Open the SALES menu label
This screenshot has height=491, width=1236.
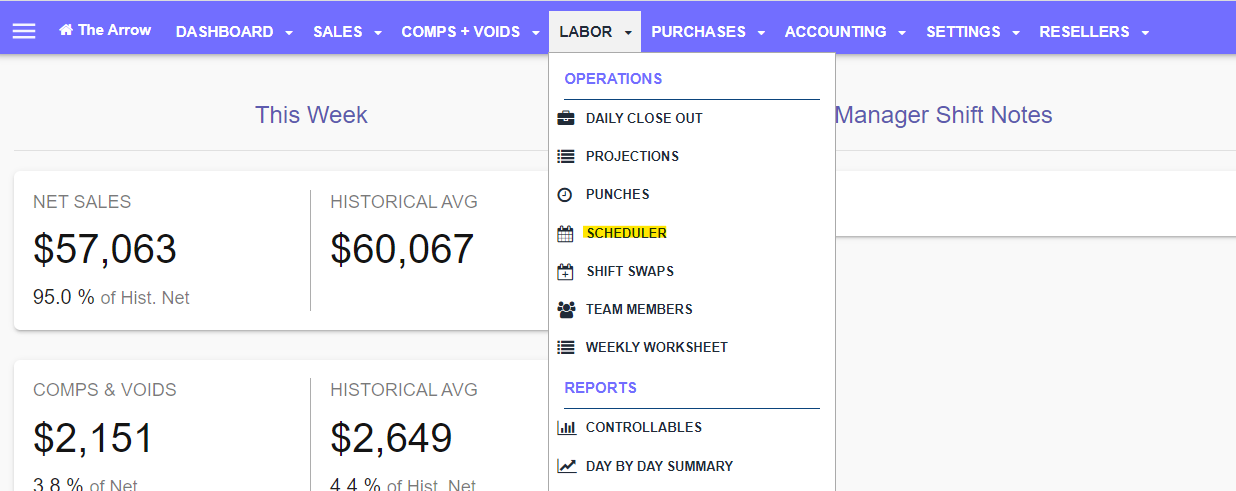coord(338,32)
